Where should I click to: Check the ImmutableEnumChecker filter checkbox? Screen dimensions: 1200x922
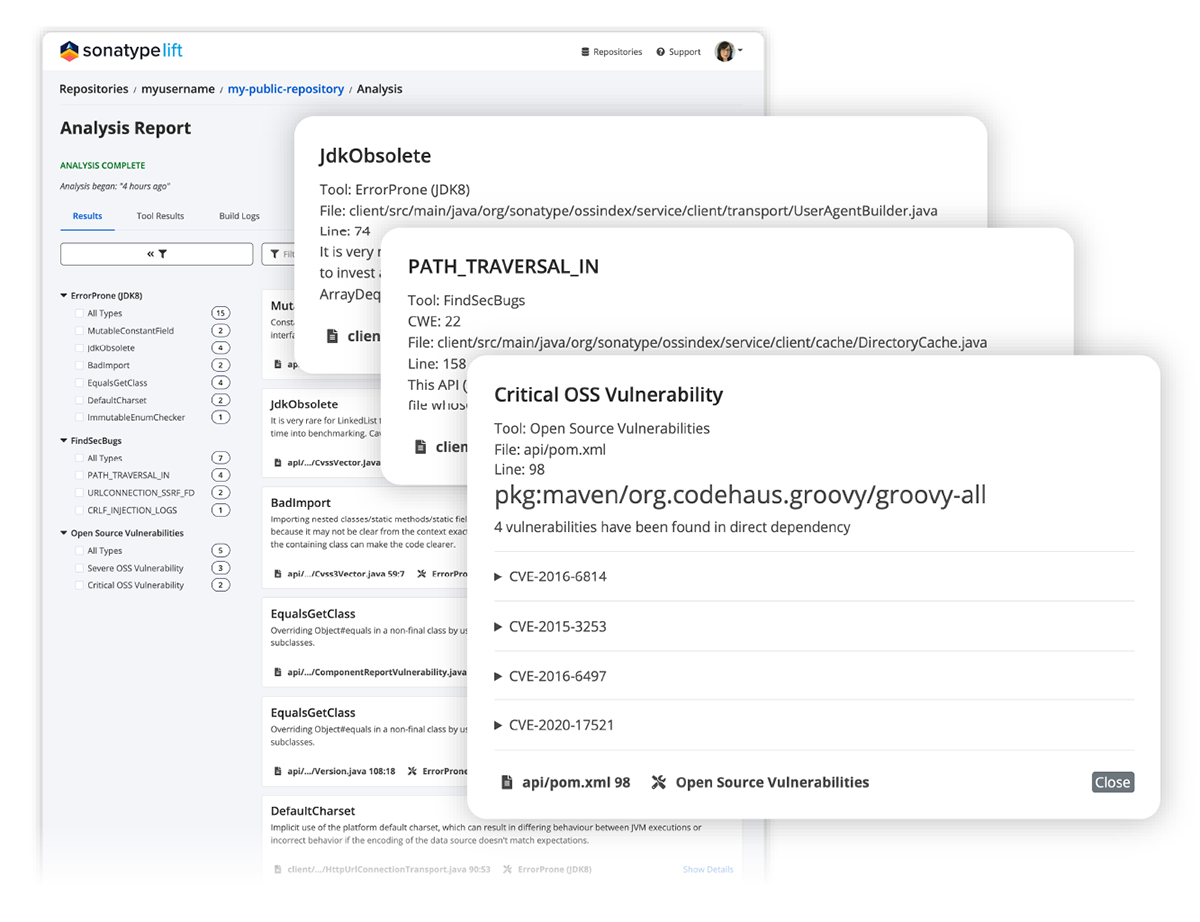click(x=79, y=417)
